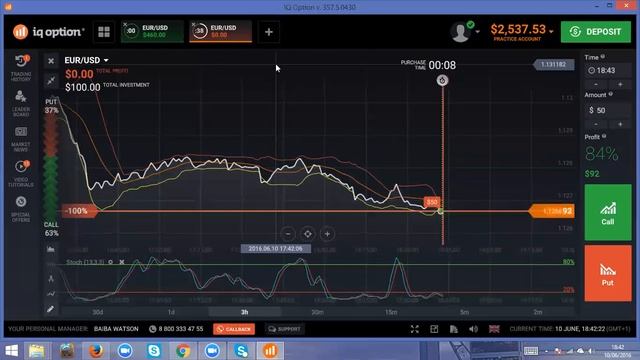
Task: Select the 2m timeframe
Action: pyautogui.click(x=538, y=312)
